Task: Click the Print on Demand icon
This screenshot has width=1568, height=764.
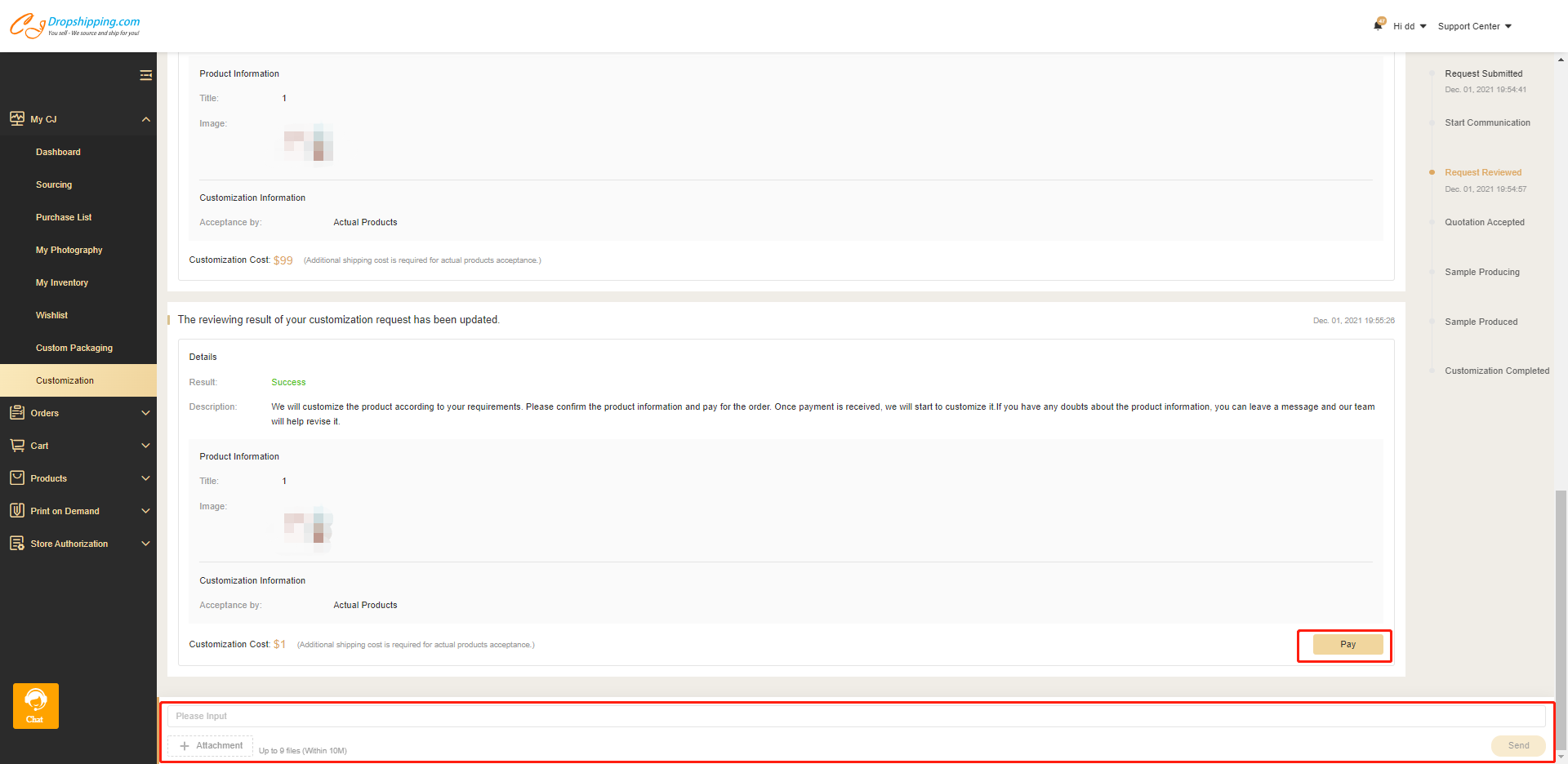Action: (x=17, y=511)
